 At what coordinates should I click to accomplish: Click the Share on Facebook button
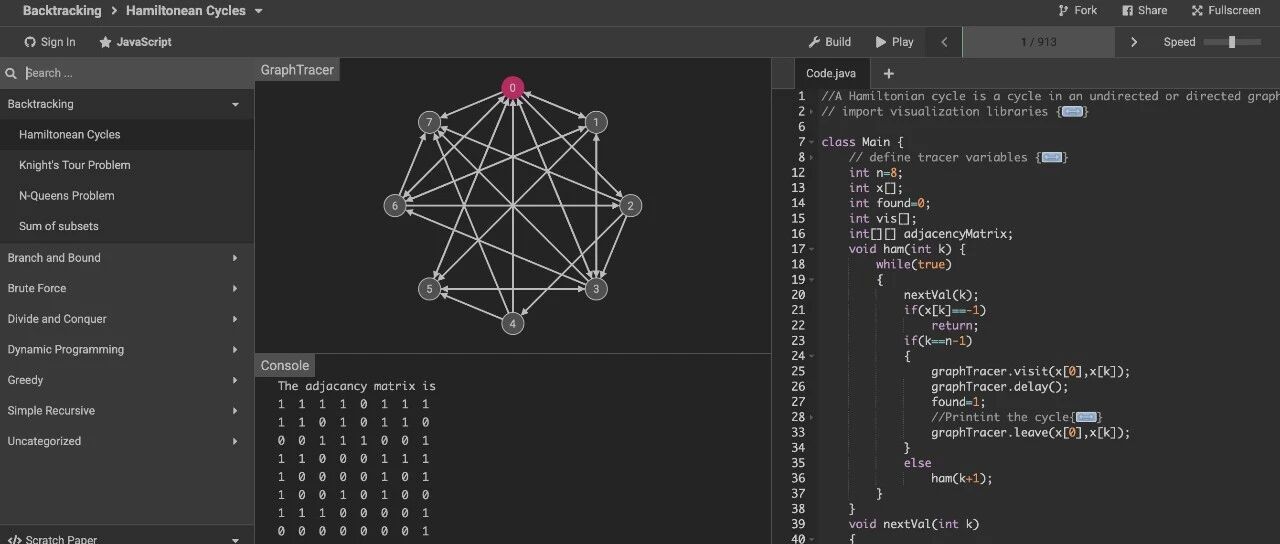(1144, 10)
